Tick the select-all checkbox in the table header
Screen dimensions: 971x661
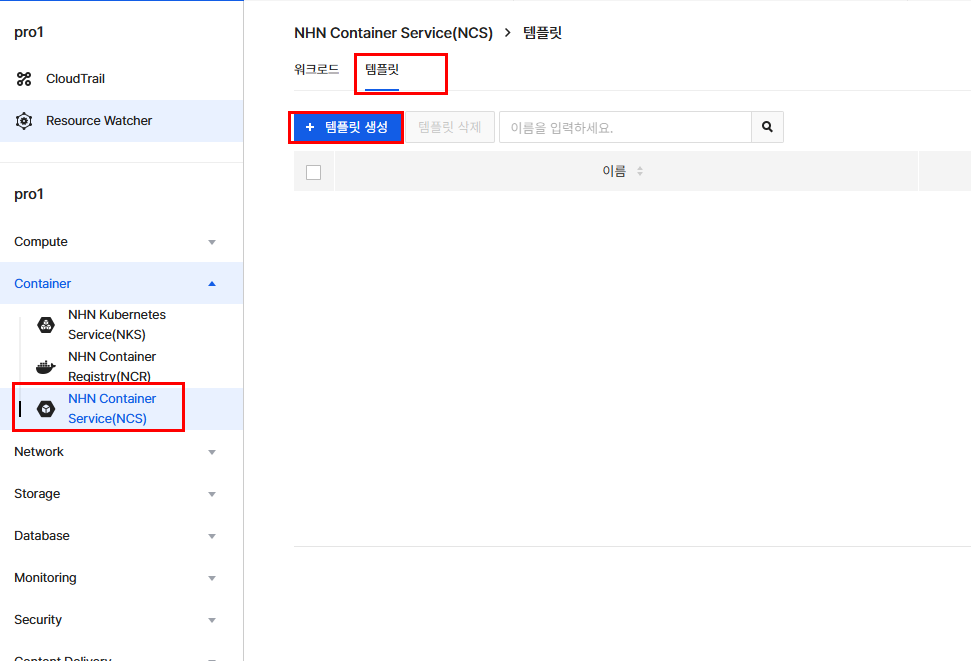313,172
